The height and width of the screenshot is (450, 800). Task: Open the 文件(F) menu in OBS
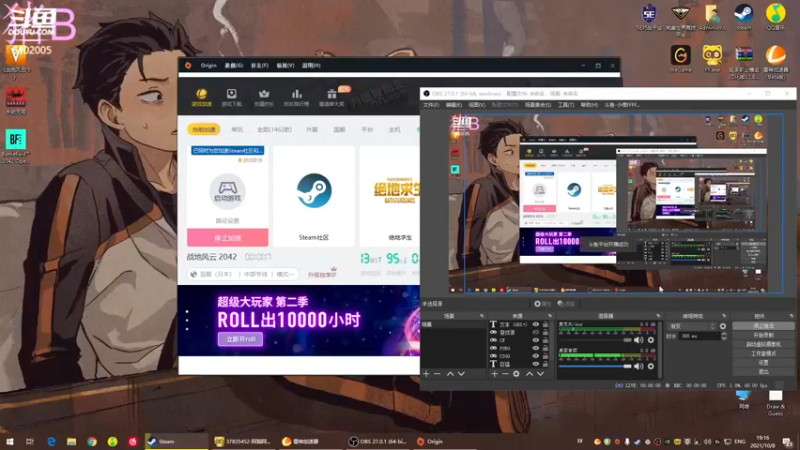point(431,105)
